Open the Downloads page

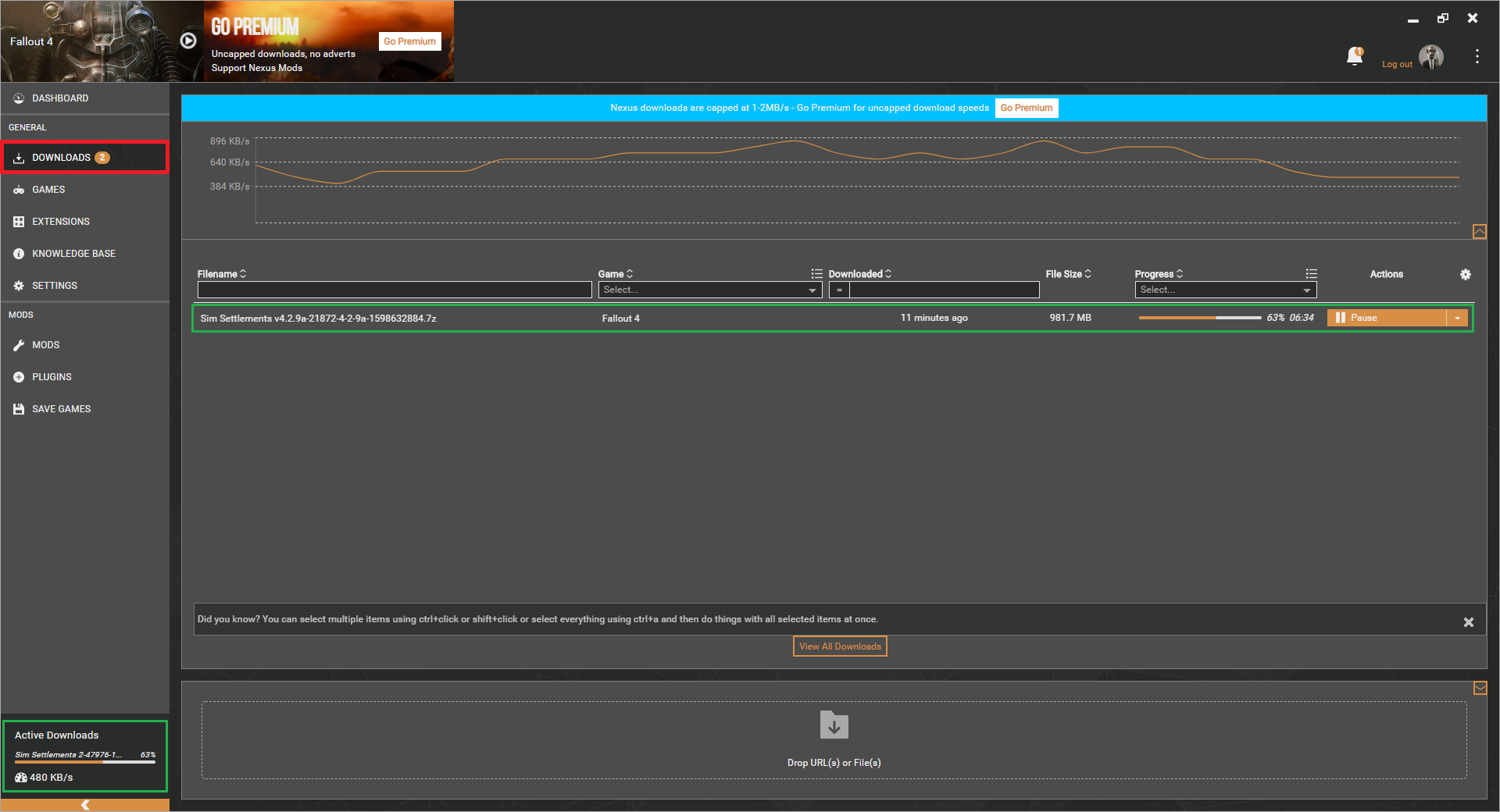click(x=85, y=158)
